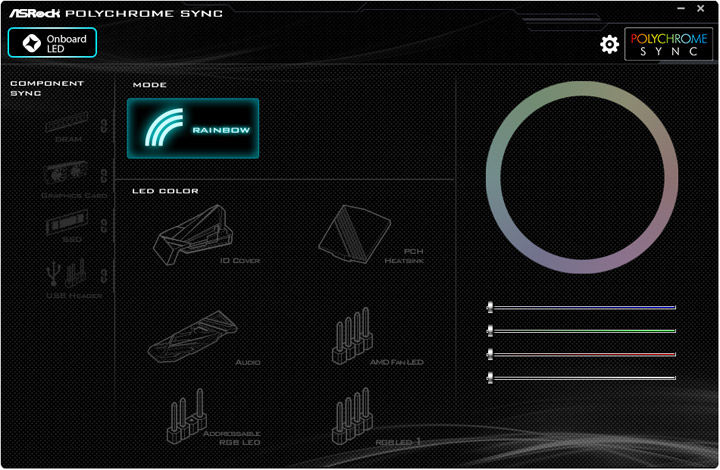Screen dimensions: 720x470
Task: Toggle the SSD sync link switch
Action: (x=104, y=225)
